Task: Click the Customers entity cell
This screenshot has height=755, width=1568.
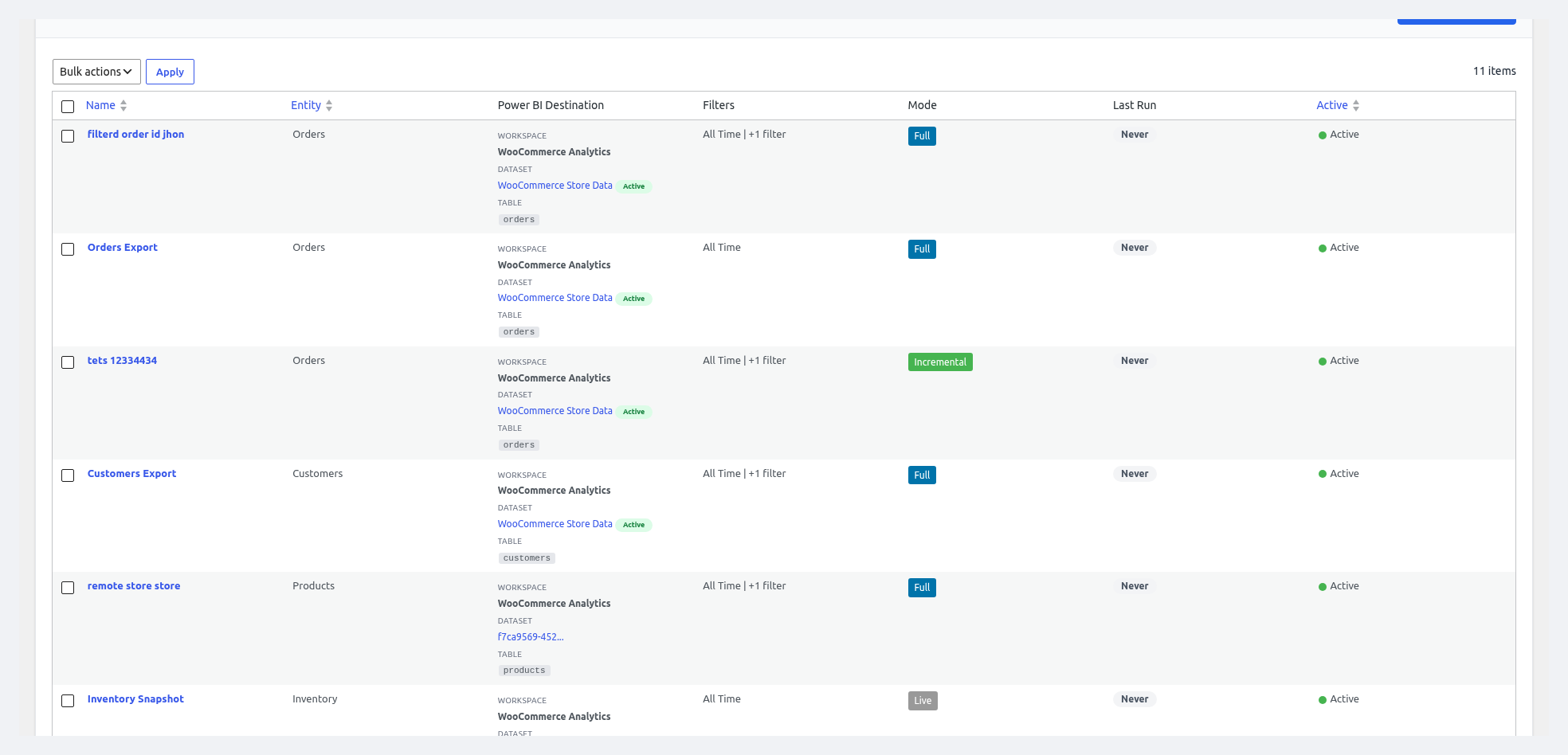Action: (x=317, y=474)
